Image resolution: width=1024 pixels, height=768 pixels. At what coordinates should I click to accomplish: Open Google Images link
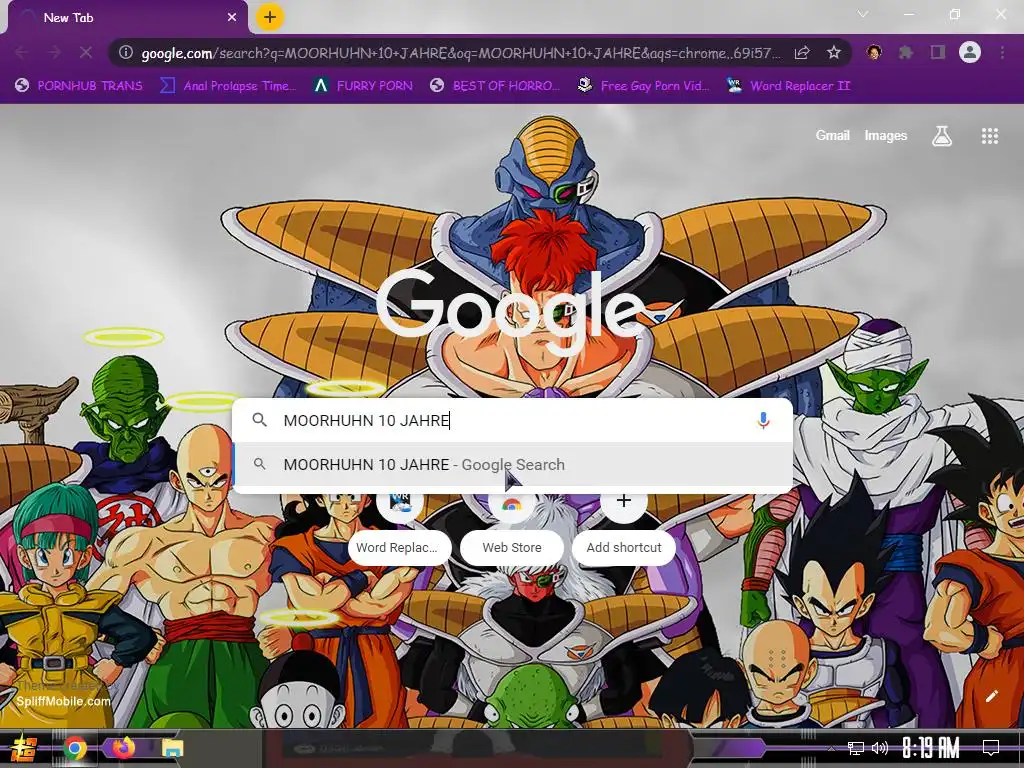(x=886, y=135)
